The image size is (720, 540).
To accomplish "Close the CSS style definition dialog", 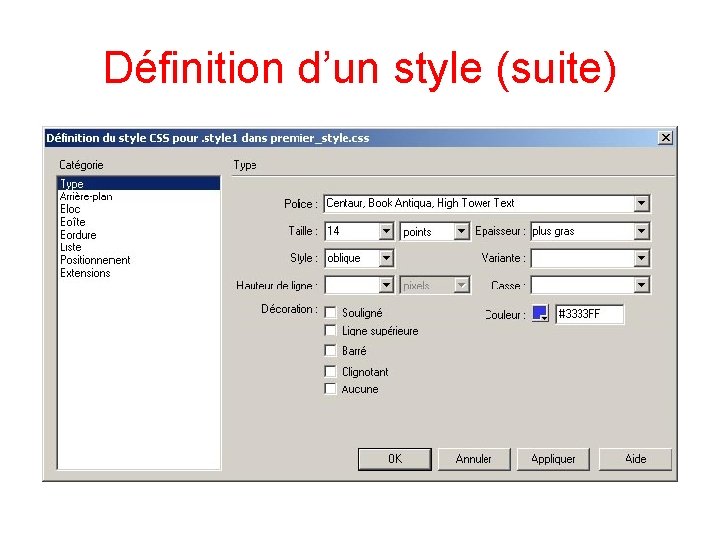I will pos(665,138).
